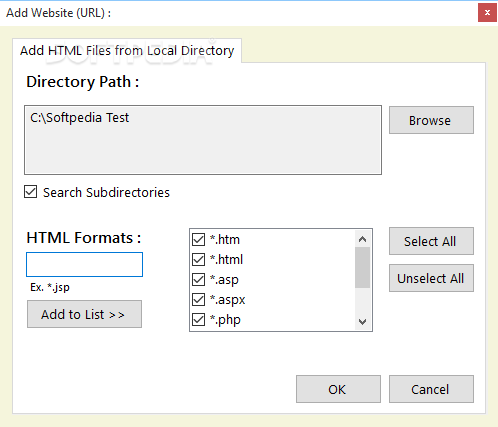Viewport: 498px width, 427px height.
Task: Select the *.aspx list entry text
Action: pyautogui.click(x=227, y=300)
